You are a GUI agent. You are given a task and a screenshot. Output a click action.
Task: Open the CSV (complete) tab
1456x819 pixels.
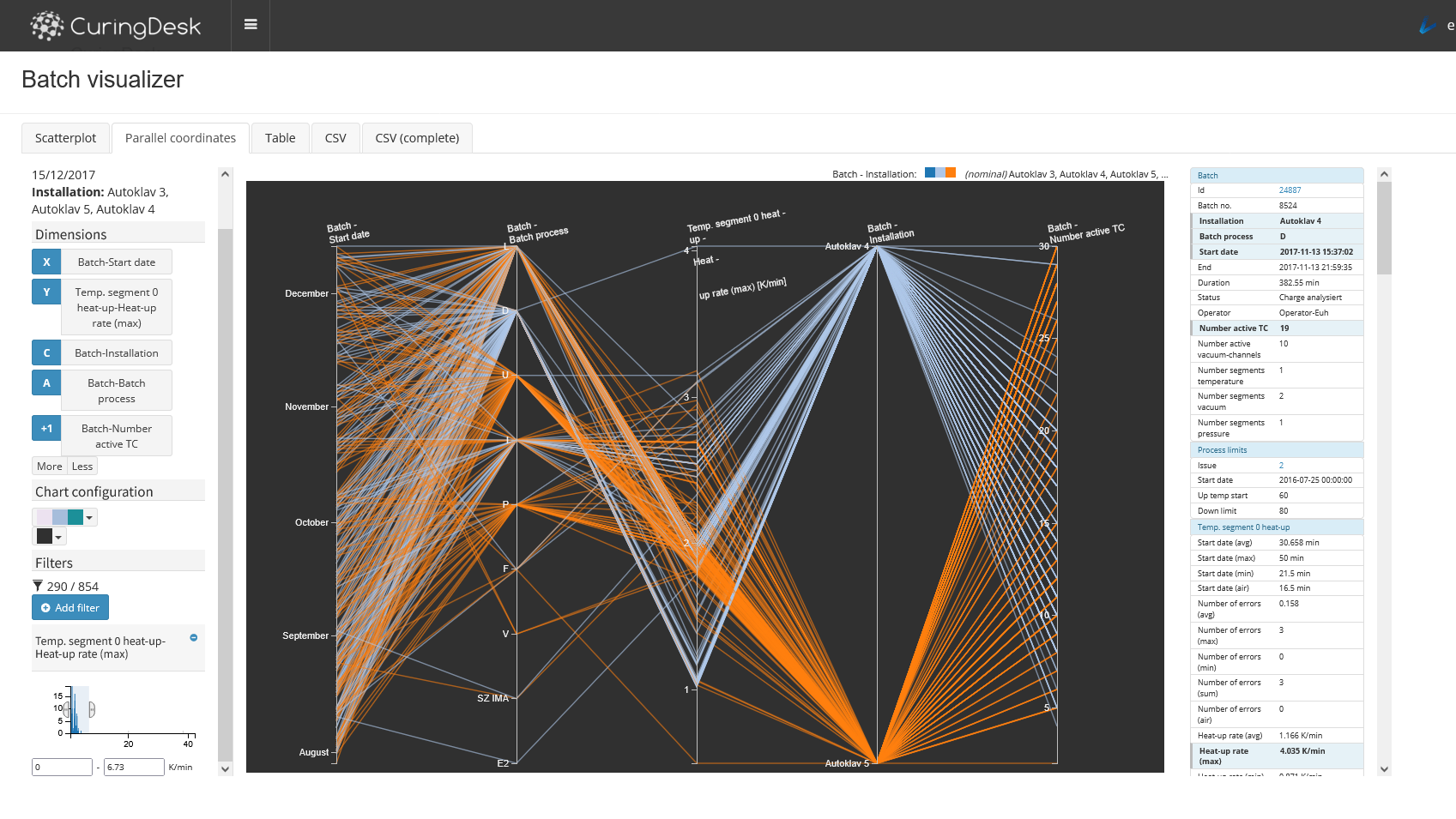coord(417,138)
